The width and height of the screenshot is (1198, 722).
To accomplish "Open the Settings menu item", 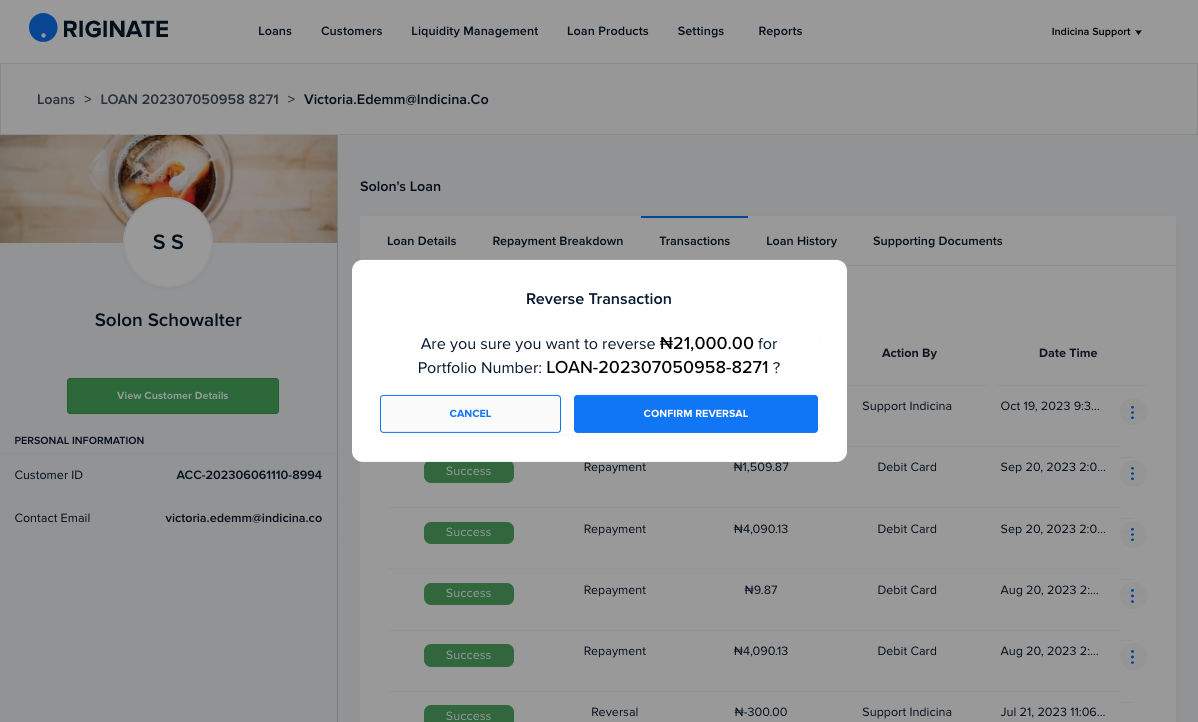I will (x=701, y=31).
